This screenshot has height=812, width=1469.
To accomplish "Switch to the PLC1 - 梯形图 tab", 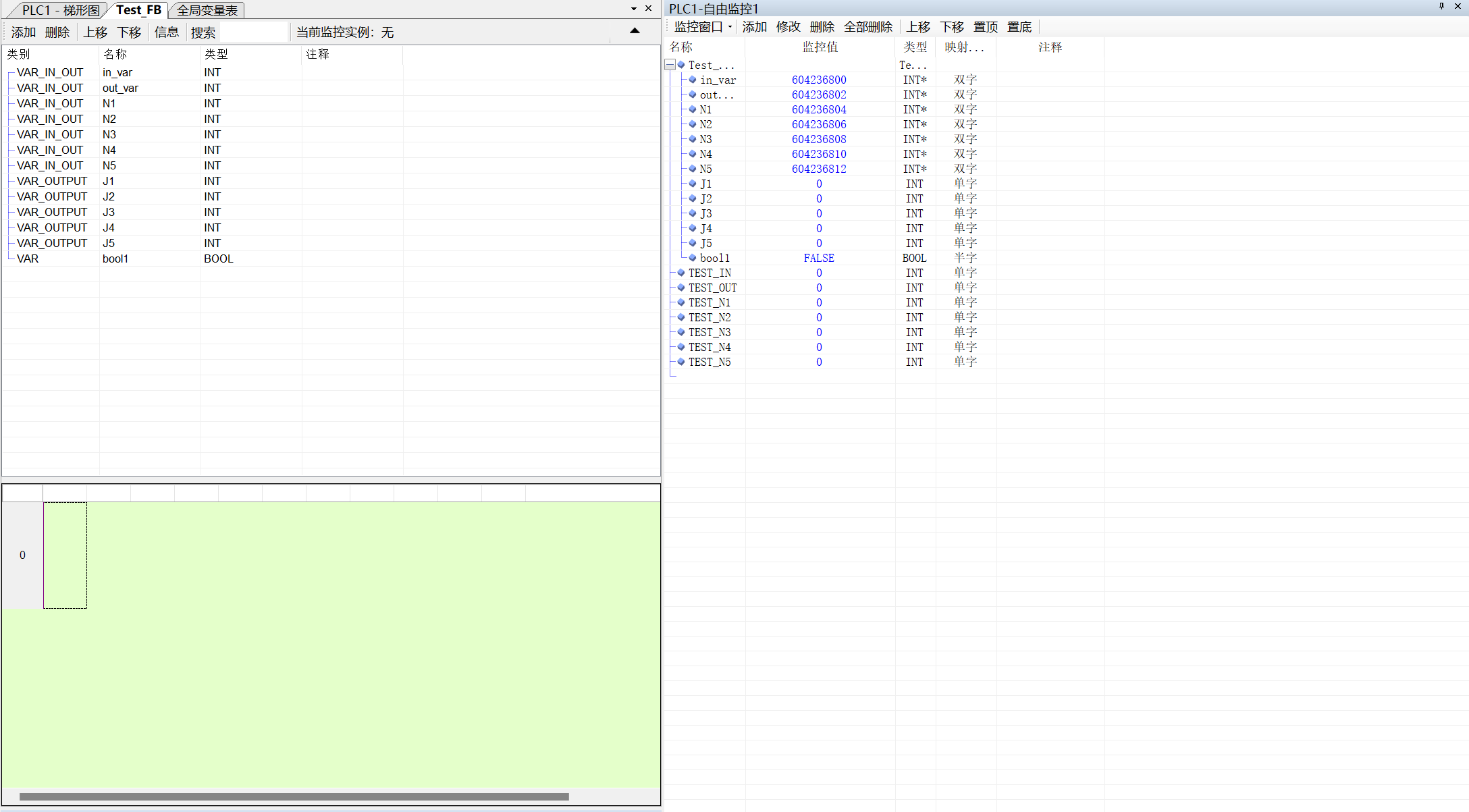I will 60,10.
